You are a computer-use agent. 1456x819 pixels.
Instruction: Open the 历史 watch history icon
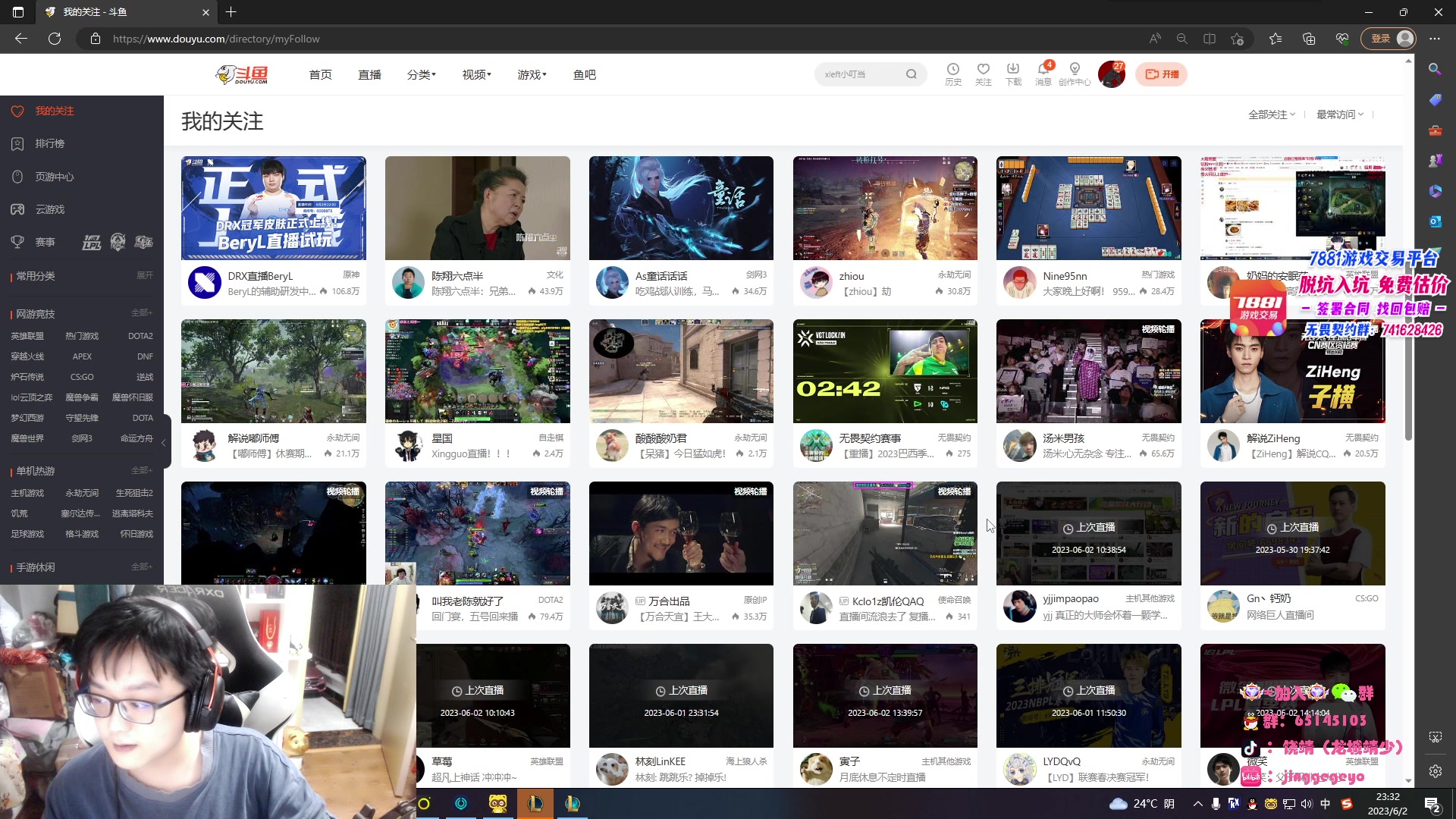point(953,74)
